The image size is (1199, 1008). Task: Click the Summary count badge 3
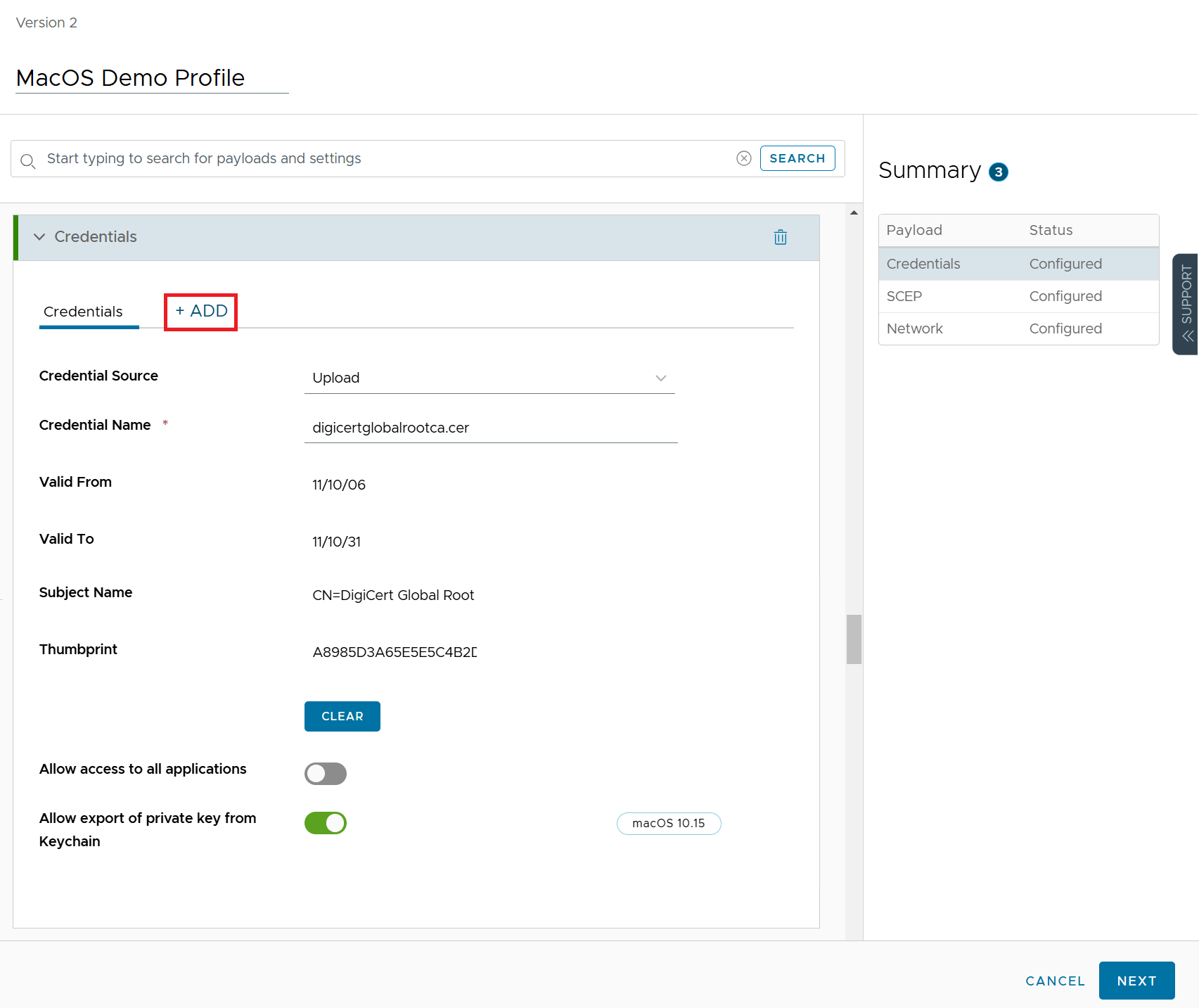click(998, 172)
